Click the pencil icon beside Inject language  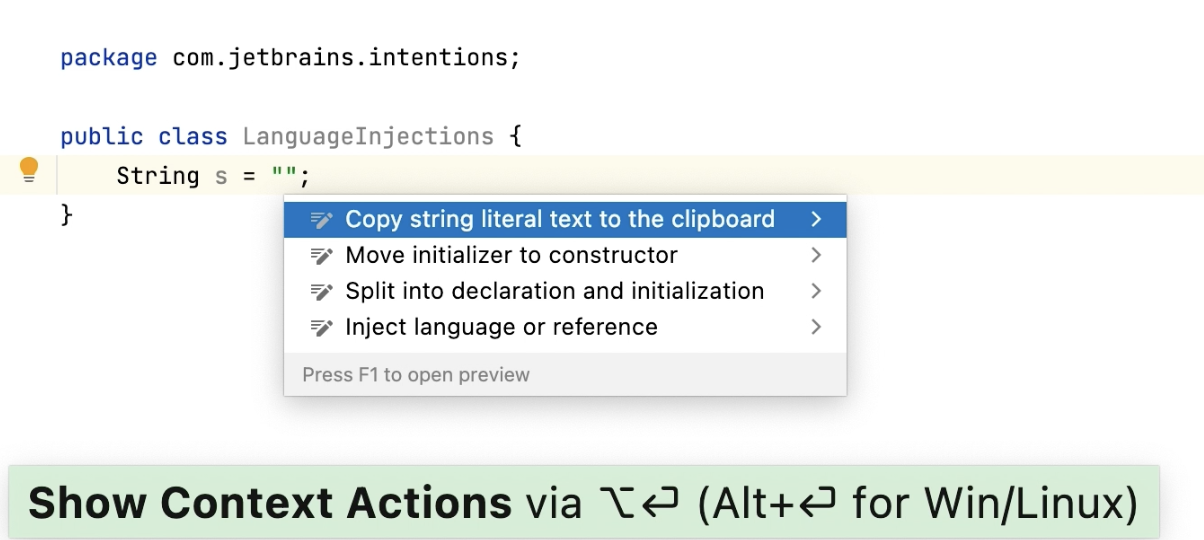point(321,327)
